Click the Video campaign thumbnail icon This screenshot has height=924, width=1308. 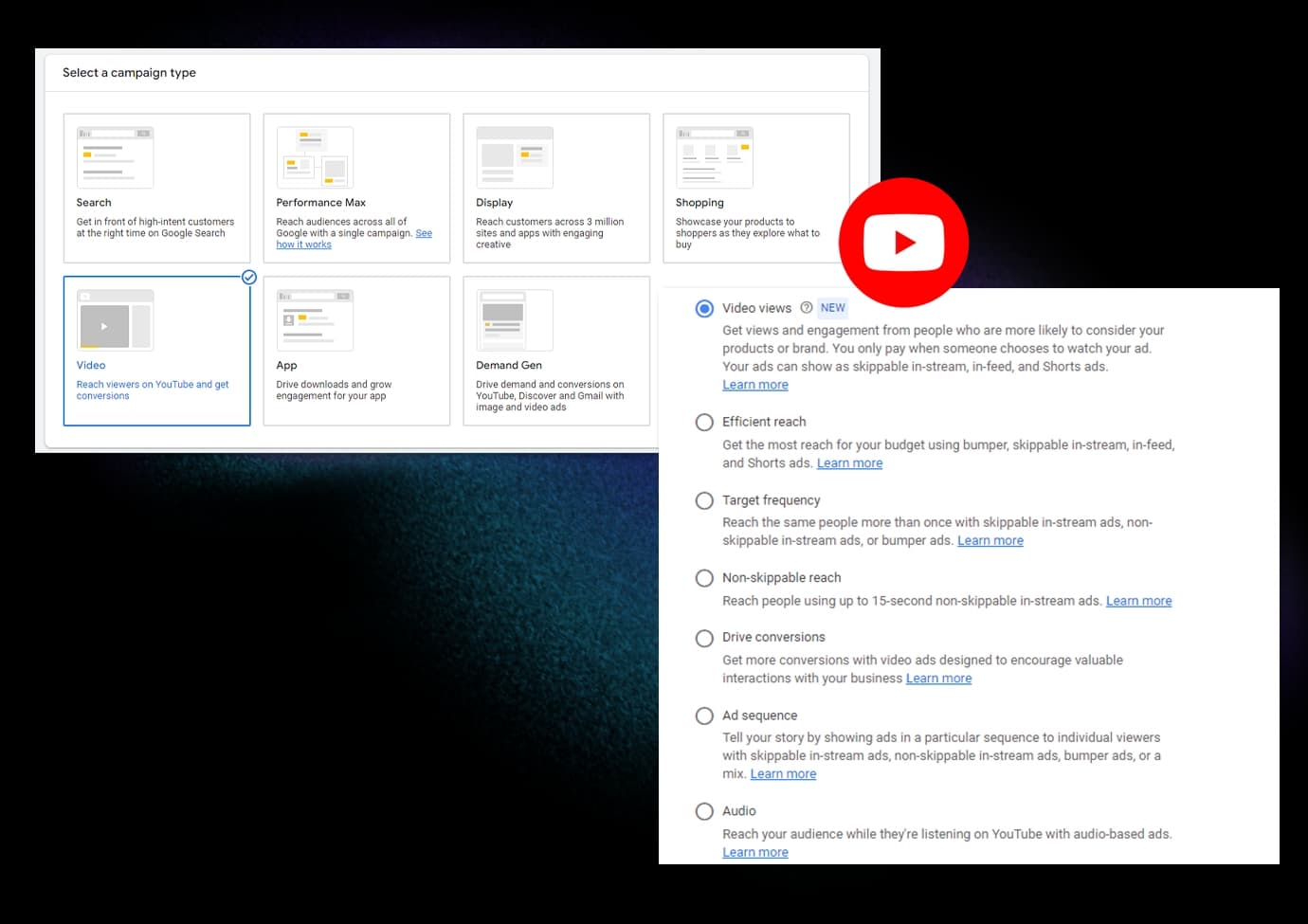[115, 321]
